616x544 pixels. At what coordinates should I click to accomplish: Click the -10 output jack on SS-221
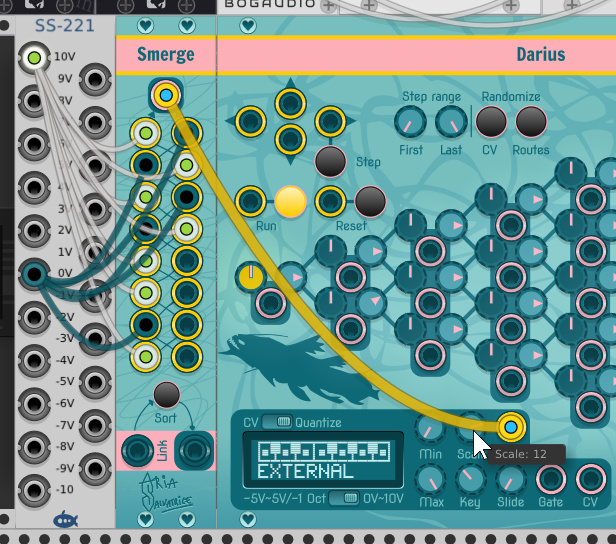[x=35, y=490]
